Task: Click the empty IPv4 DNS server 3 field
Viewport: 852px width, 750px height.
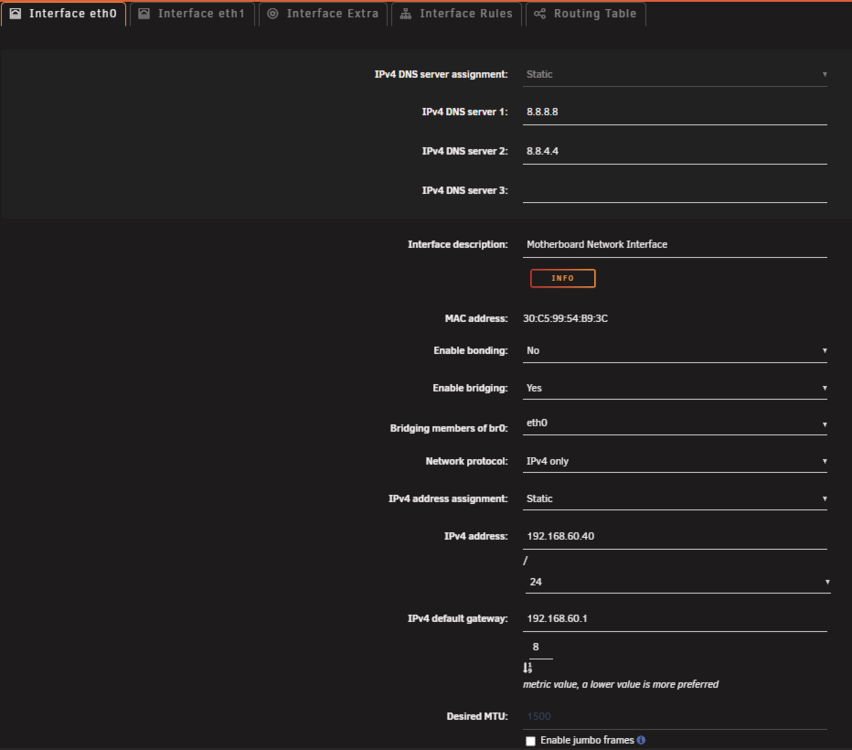Action: click(x=674, y=190)
